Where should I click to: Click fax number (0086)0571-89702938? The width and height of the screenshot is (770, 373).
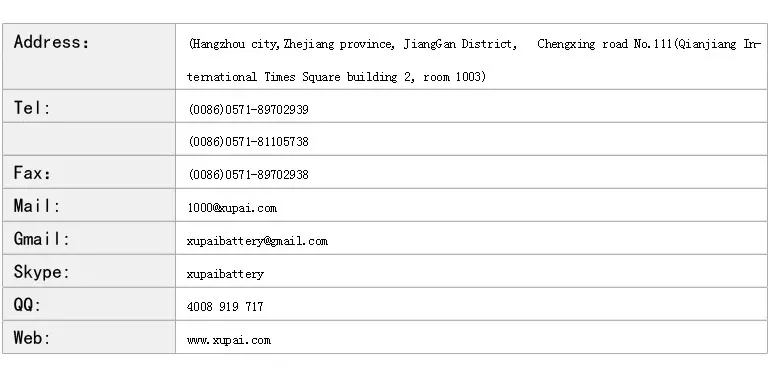pyautogui.click(x=248, y=175)
